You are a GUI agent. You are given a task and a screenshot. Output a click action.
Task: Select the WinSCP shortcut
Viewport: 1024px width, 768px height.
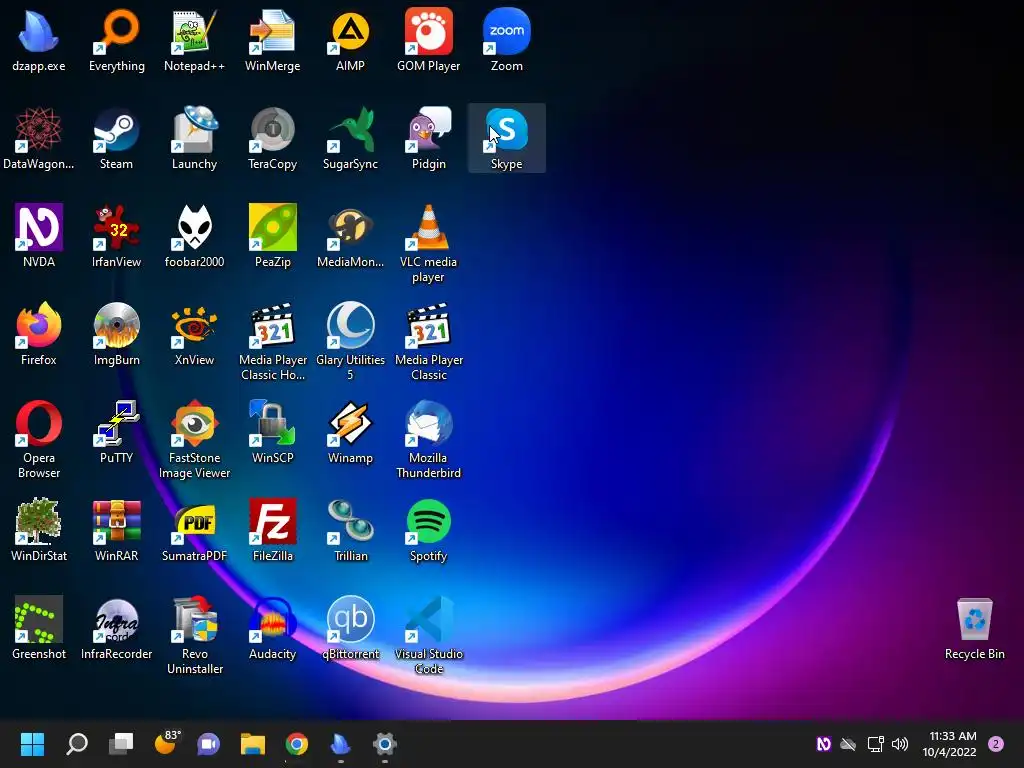[272, 431]
